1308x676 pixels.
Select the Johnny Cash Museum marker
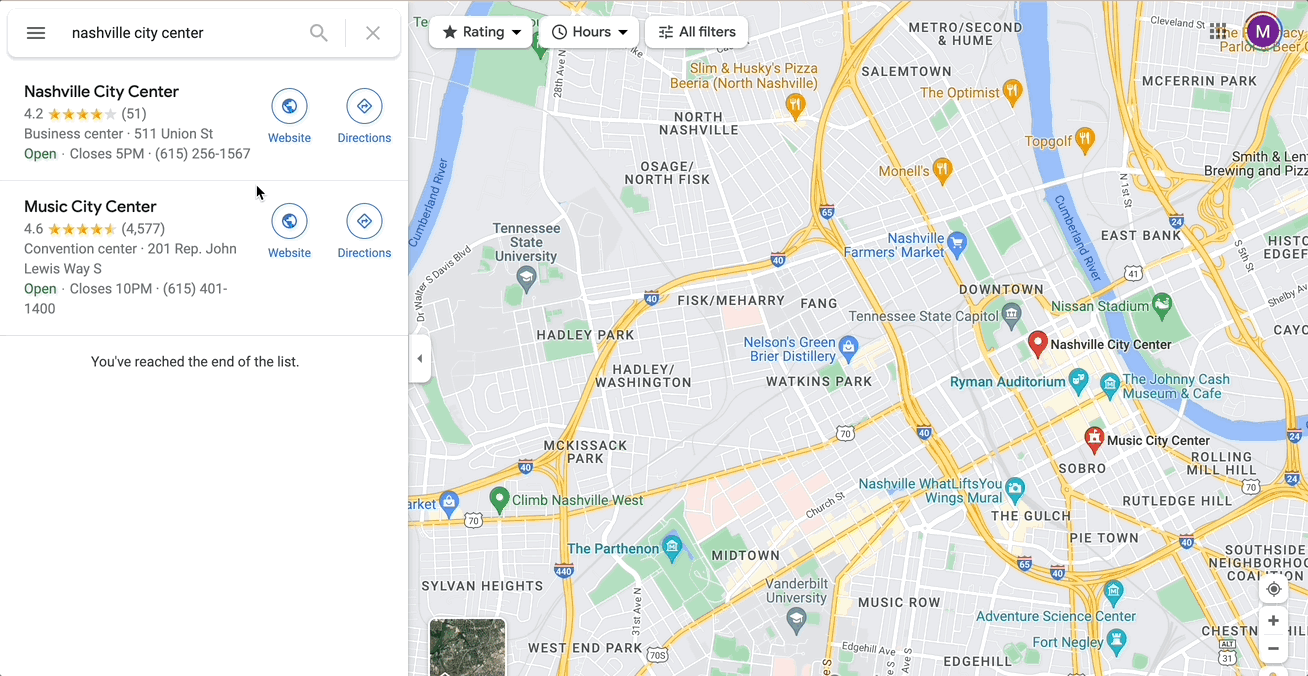click(1109, 383)
